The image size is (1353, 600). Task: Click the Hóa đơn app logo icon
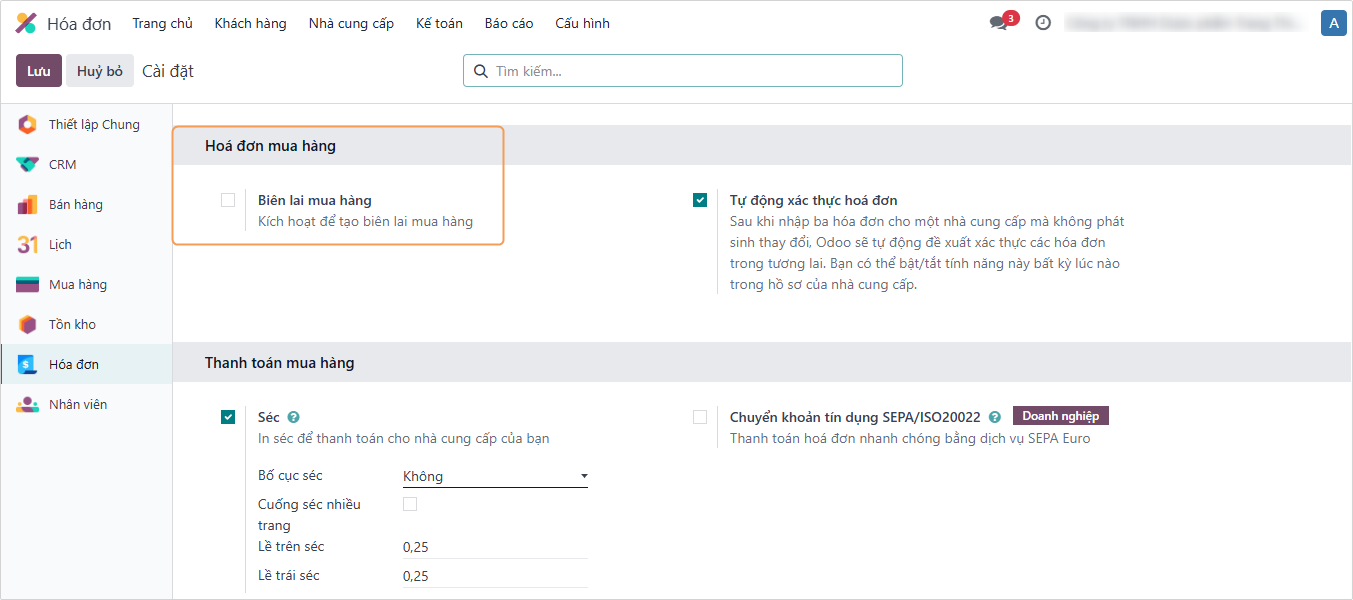[x=27, y=23]
